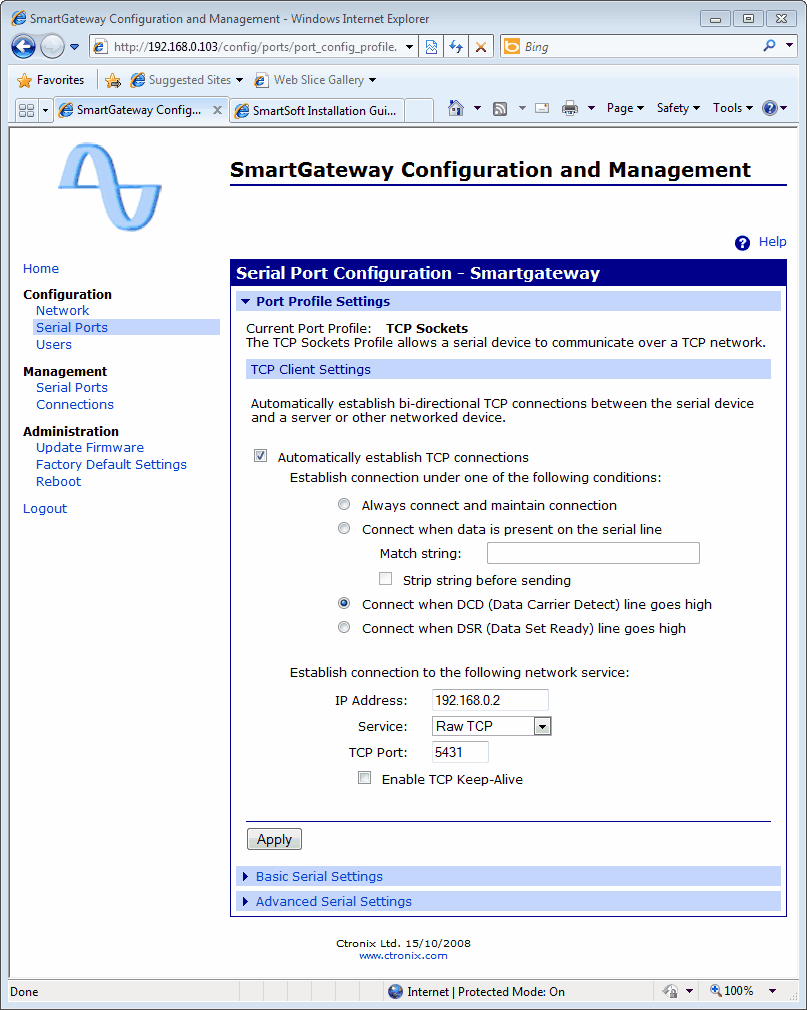Click the Quick Tabs grid icon
Image resolution: width=807 pixels, height=1010 pixels.
click(x=26, y=111)
